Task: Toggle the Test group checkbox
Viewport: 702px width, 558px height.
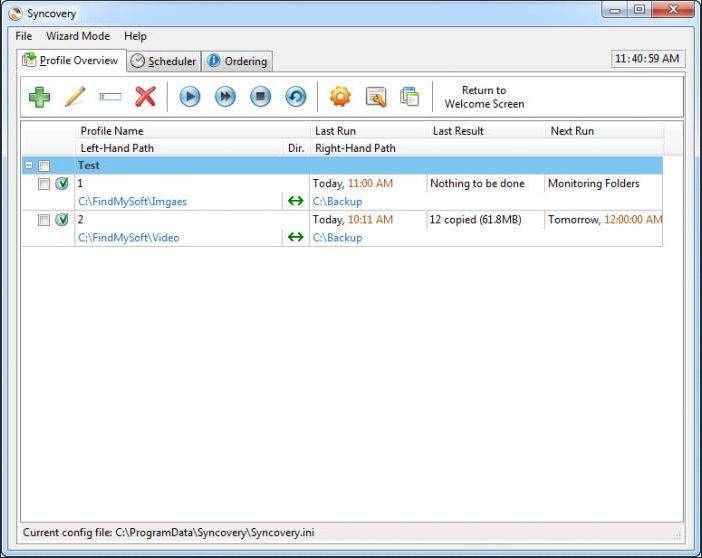Action: click(44, 166)
